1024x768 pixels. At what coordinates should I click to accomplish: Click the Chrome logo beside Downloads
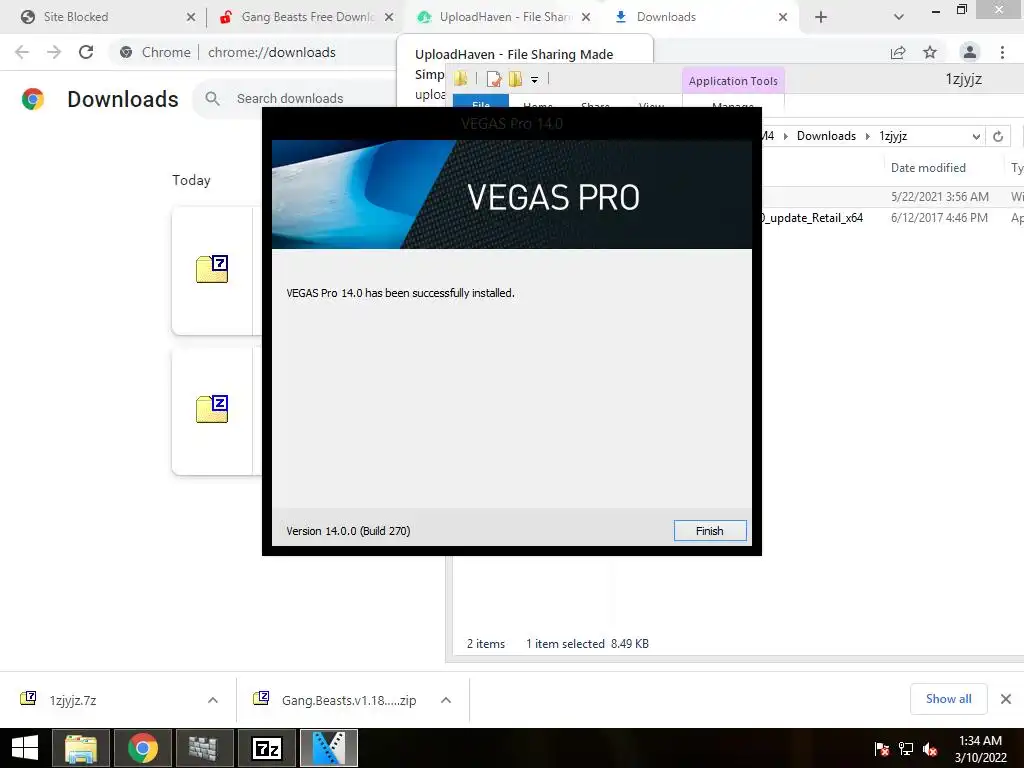tap(33, 99)
